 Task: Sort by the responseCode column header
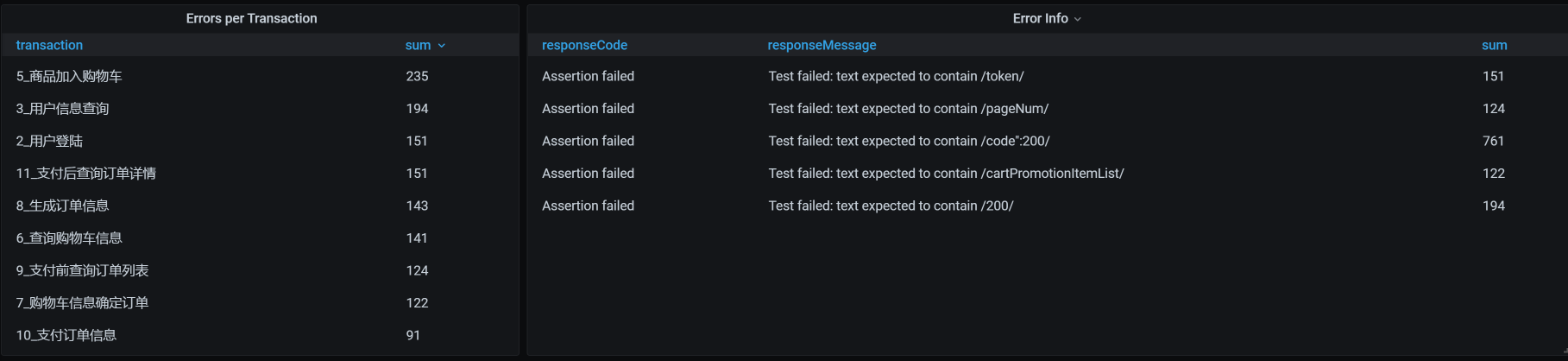(x=584, y=45)
